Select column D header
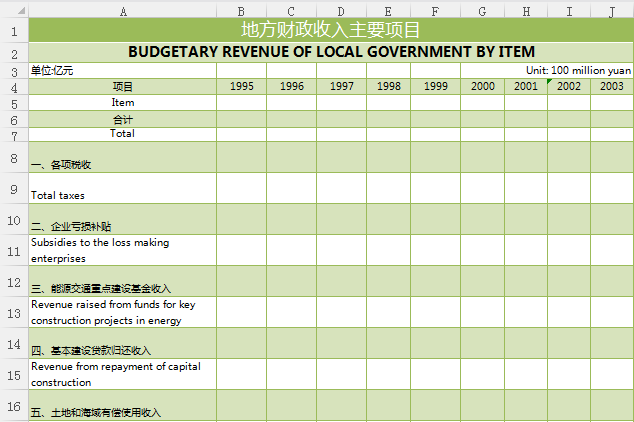Image resolution: width=634 pixels, height=422 pixels. [341, 11]
